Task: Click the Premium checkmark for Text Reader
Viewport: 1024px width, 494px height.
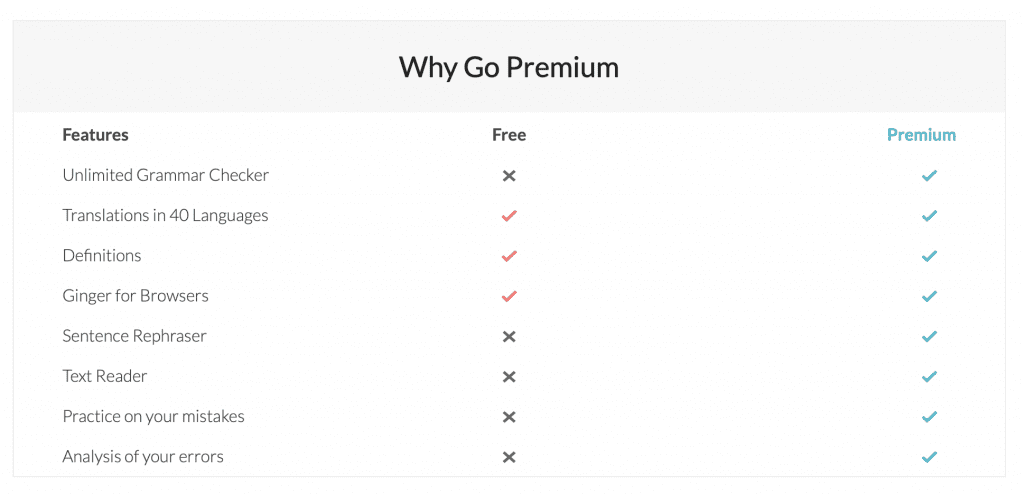Action: pos(929,377)
